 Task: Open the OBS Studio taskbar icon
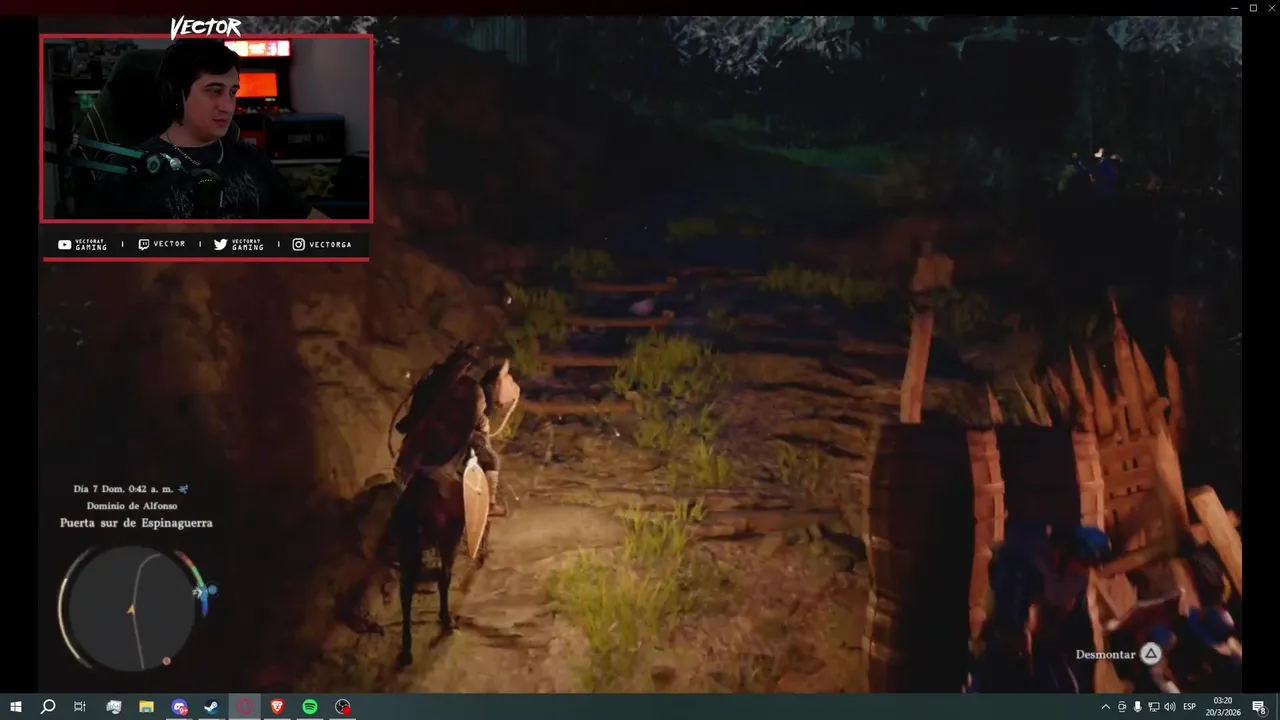(343, 707)
